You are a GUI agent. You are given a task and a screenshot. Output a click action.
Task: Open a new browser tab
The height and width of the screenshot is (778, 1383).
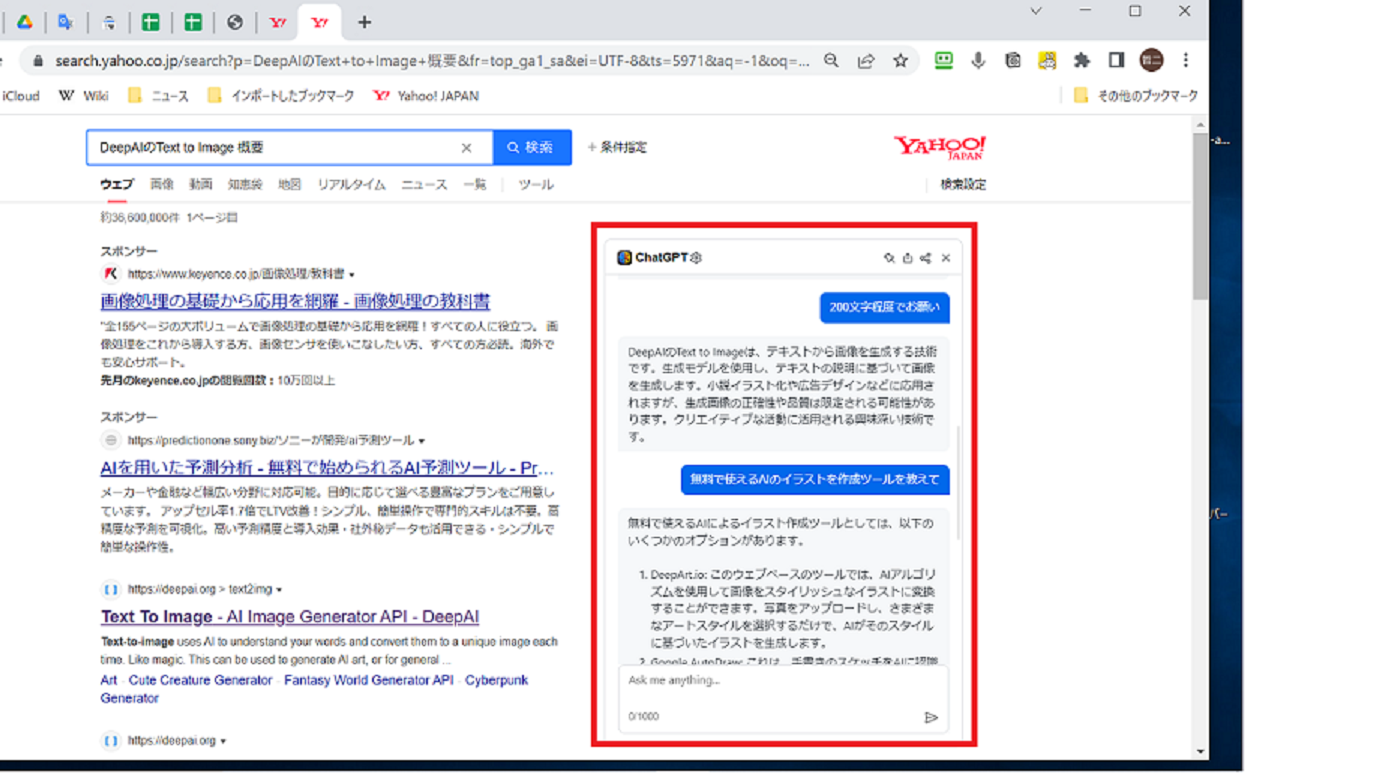coord(364,22)
